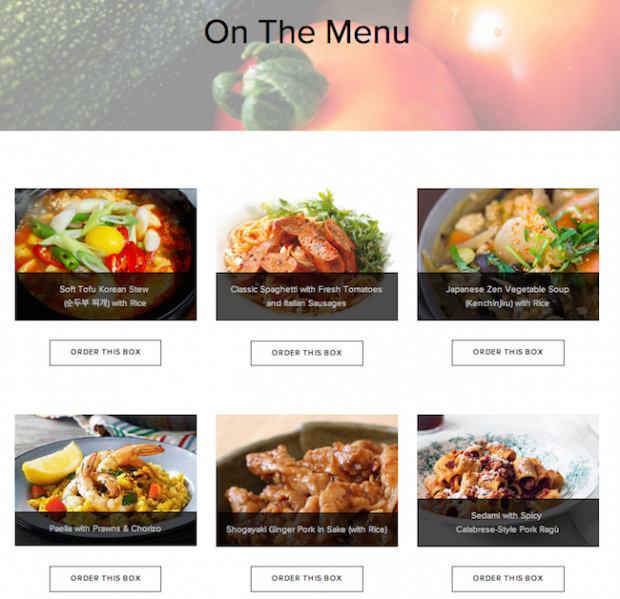Select the 'Shogayaki Ginger Pork in Sake' caption
The image size is (620, 599).
tap(306, 529)
